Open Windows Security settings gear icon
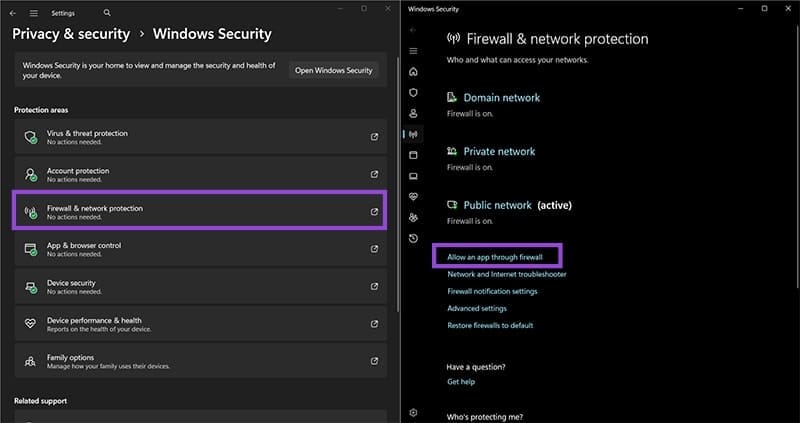The height and width of the screenshot is (423, 800). pyautogui.click(x=413, y=413)
